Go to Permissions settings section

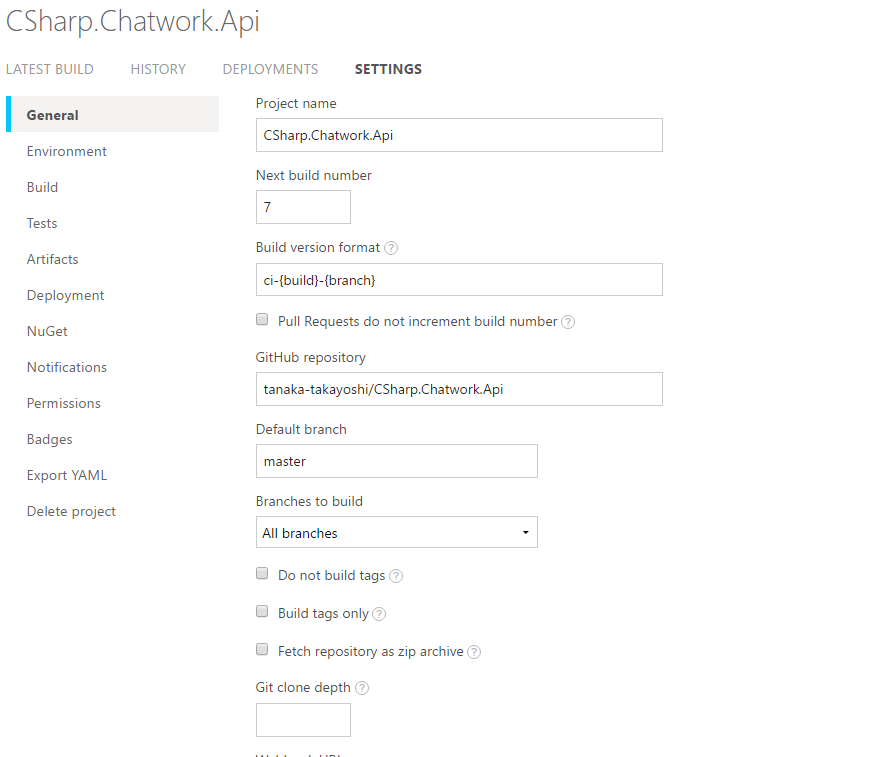(x=64, y=403)
